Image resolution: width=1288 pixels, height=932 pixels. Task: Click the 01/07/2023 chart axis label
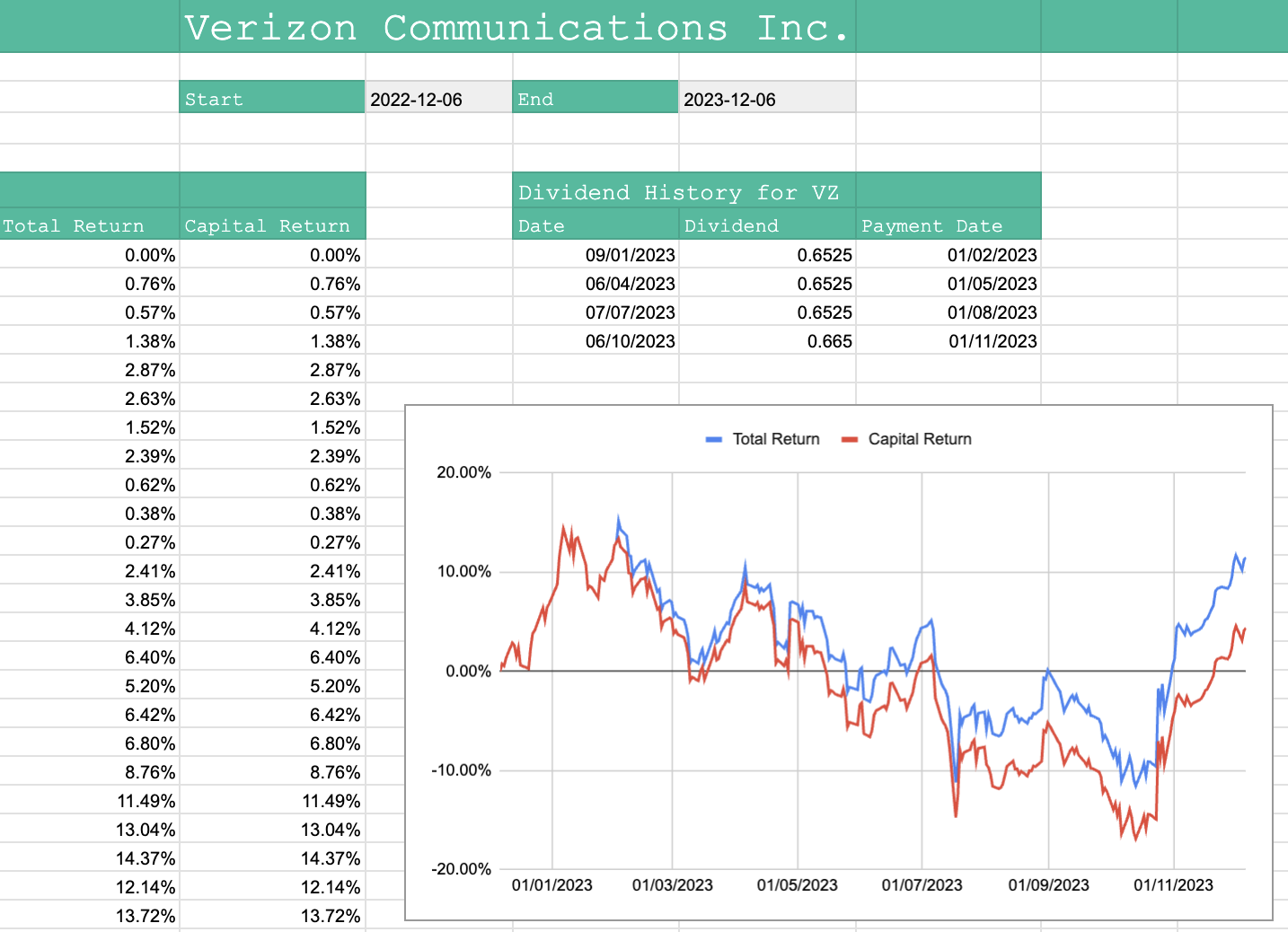coord(922,885)
